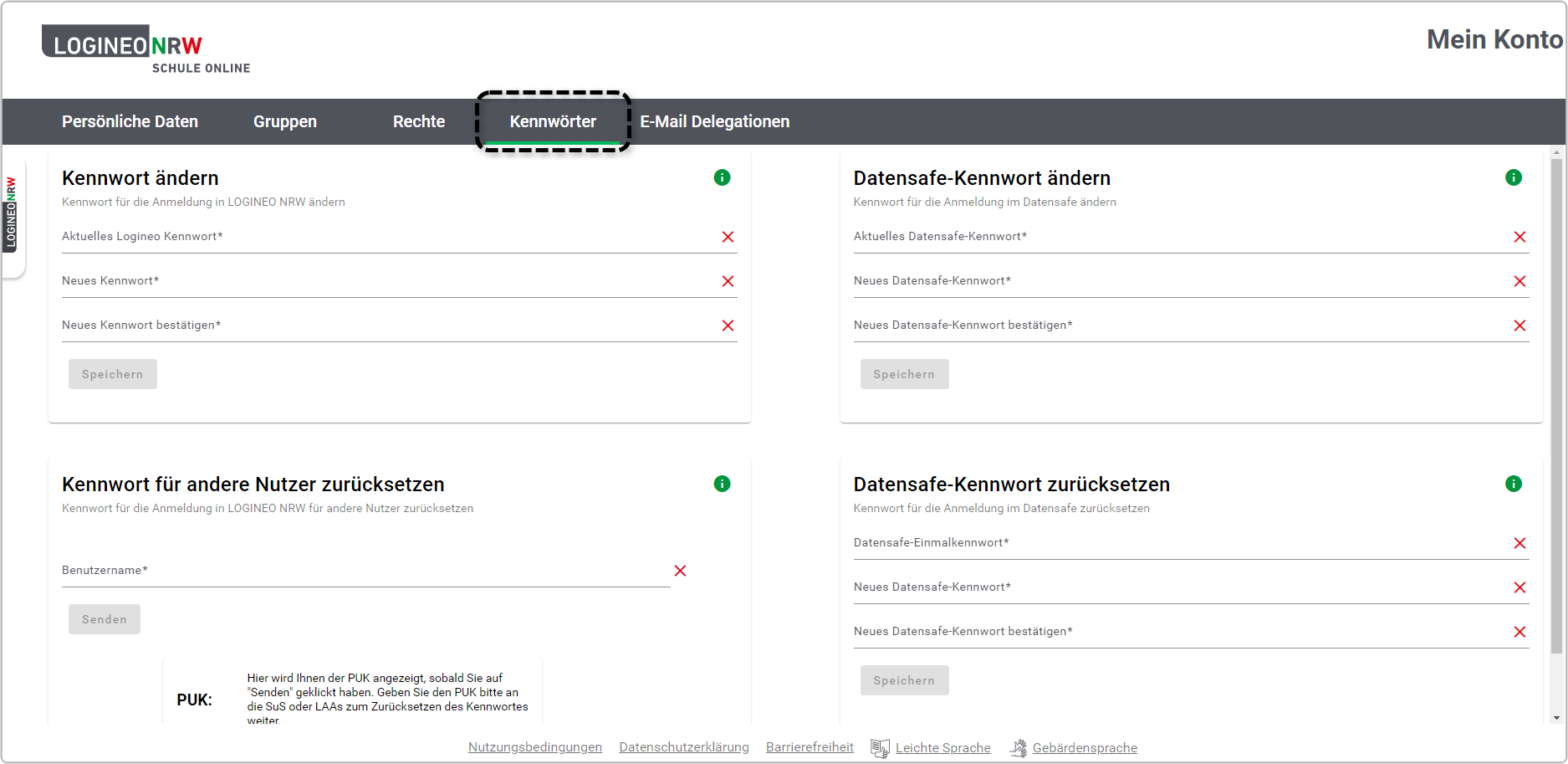
Task: Click the Mein Konto heading
Action: 1494,39
